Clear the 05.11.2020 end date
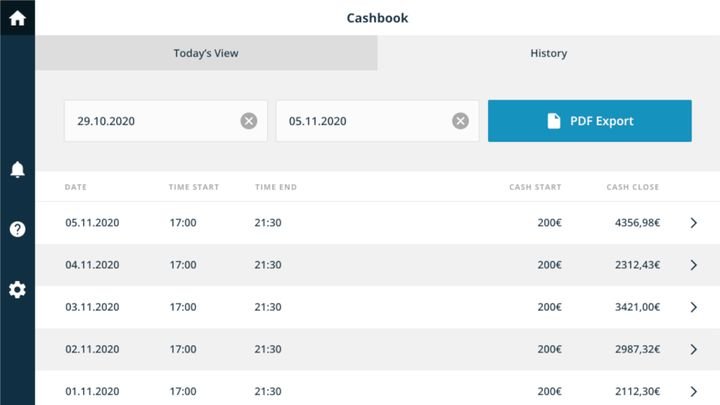This screenshot has height=405, width=720. 460,121
